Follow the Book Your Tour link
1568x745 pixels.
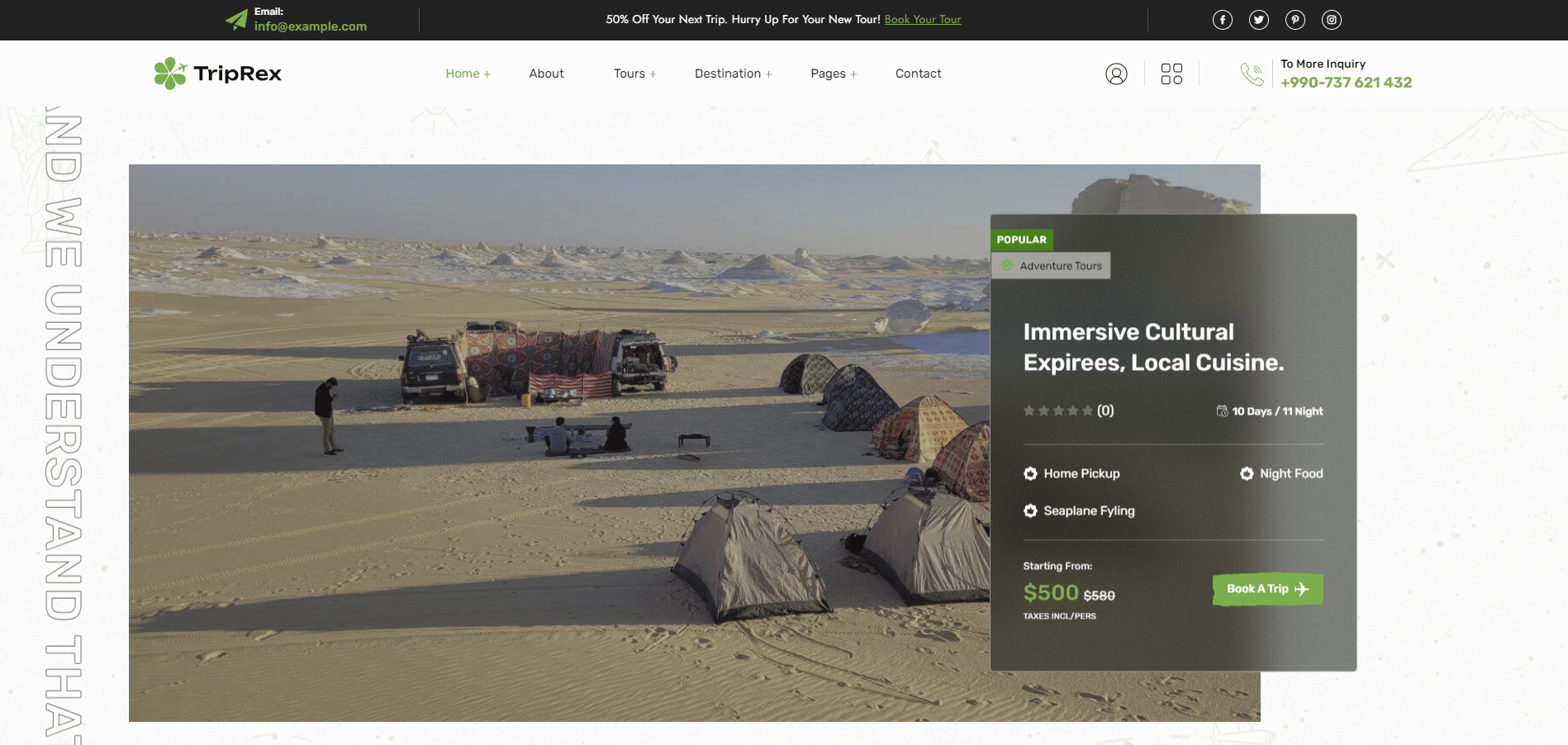[x=923, y=19]
